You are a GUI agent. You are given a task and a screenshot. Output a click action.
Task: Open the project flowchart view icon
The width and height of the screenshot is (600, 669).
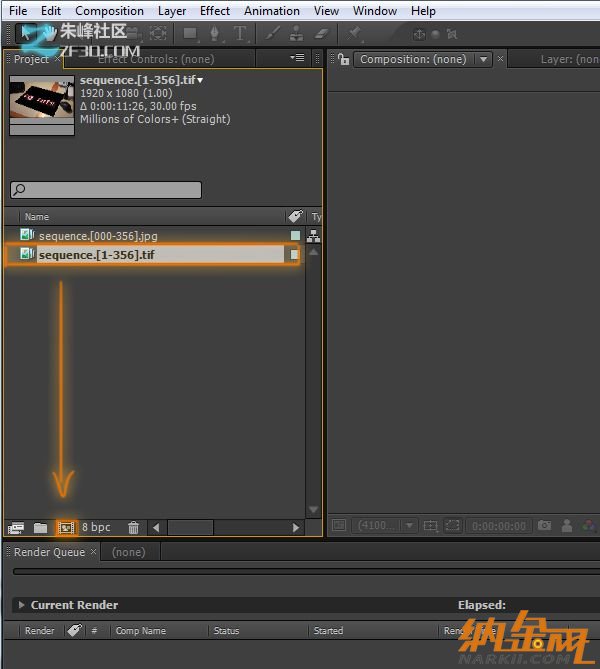[313, 236]
